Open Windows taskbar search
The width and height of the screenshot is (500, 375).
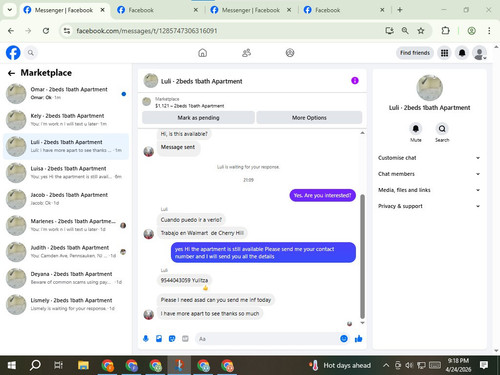35,365
